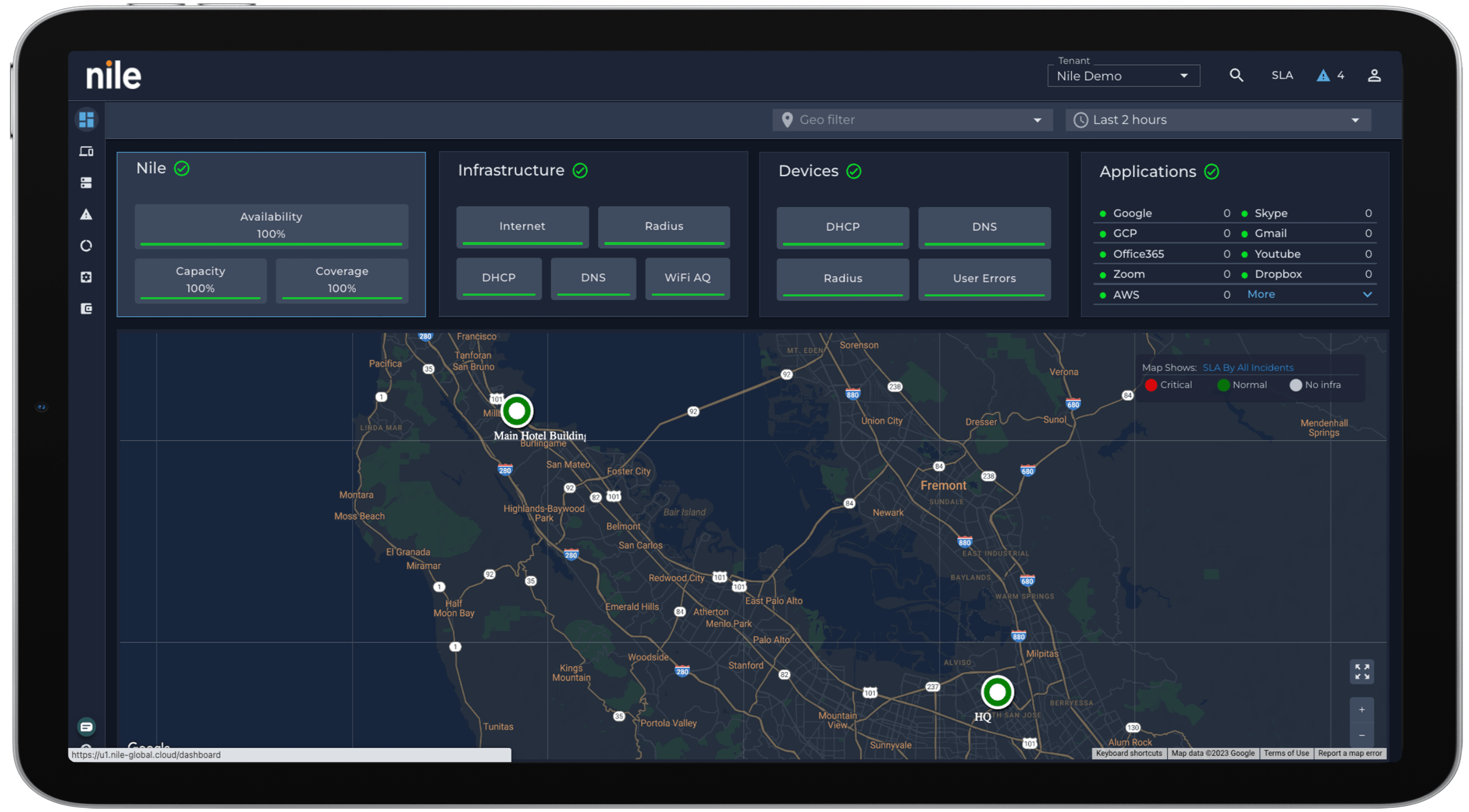1469x812 pixels.
Task: Click the Critical red legend indicator
Action: (x=1151, y=385)
